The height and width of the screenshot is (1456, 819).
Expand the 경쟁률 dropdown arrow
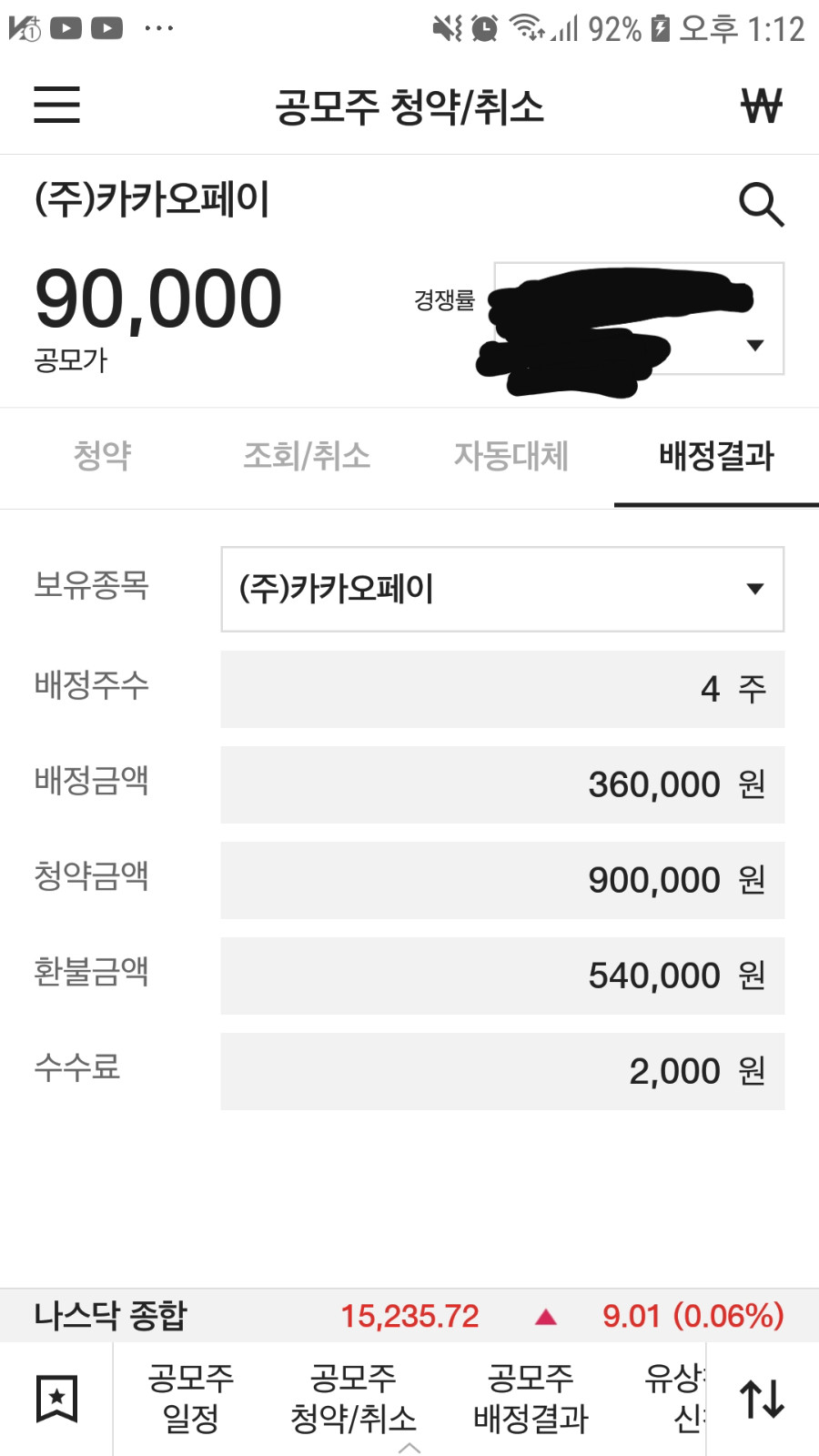pyautogui.click(x=754, y=345)
